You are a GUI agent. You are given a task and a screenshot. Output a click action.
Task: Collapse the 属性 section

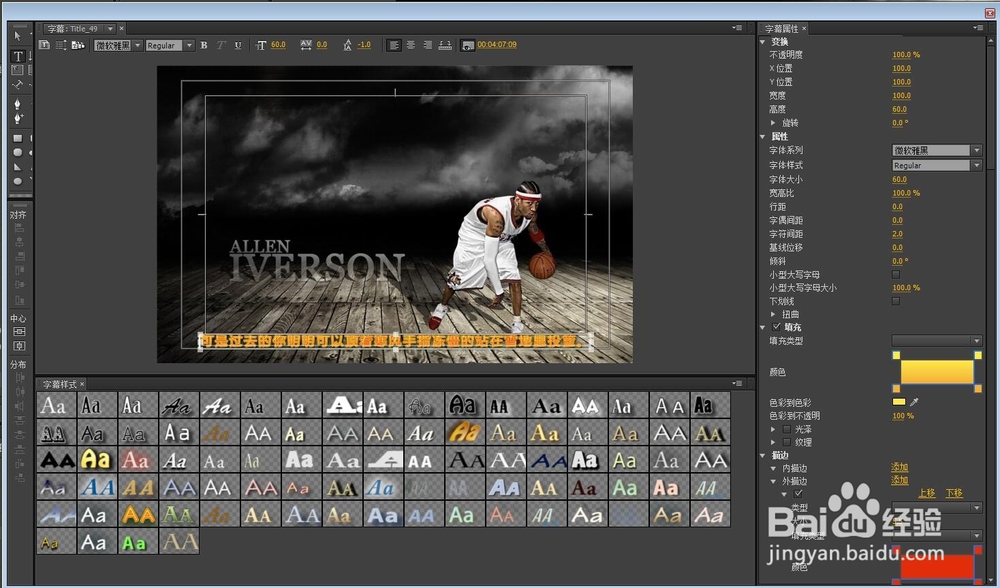763,136
